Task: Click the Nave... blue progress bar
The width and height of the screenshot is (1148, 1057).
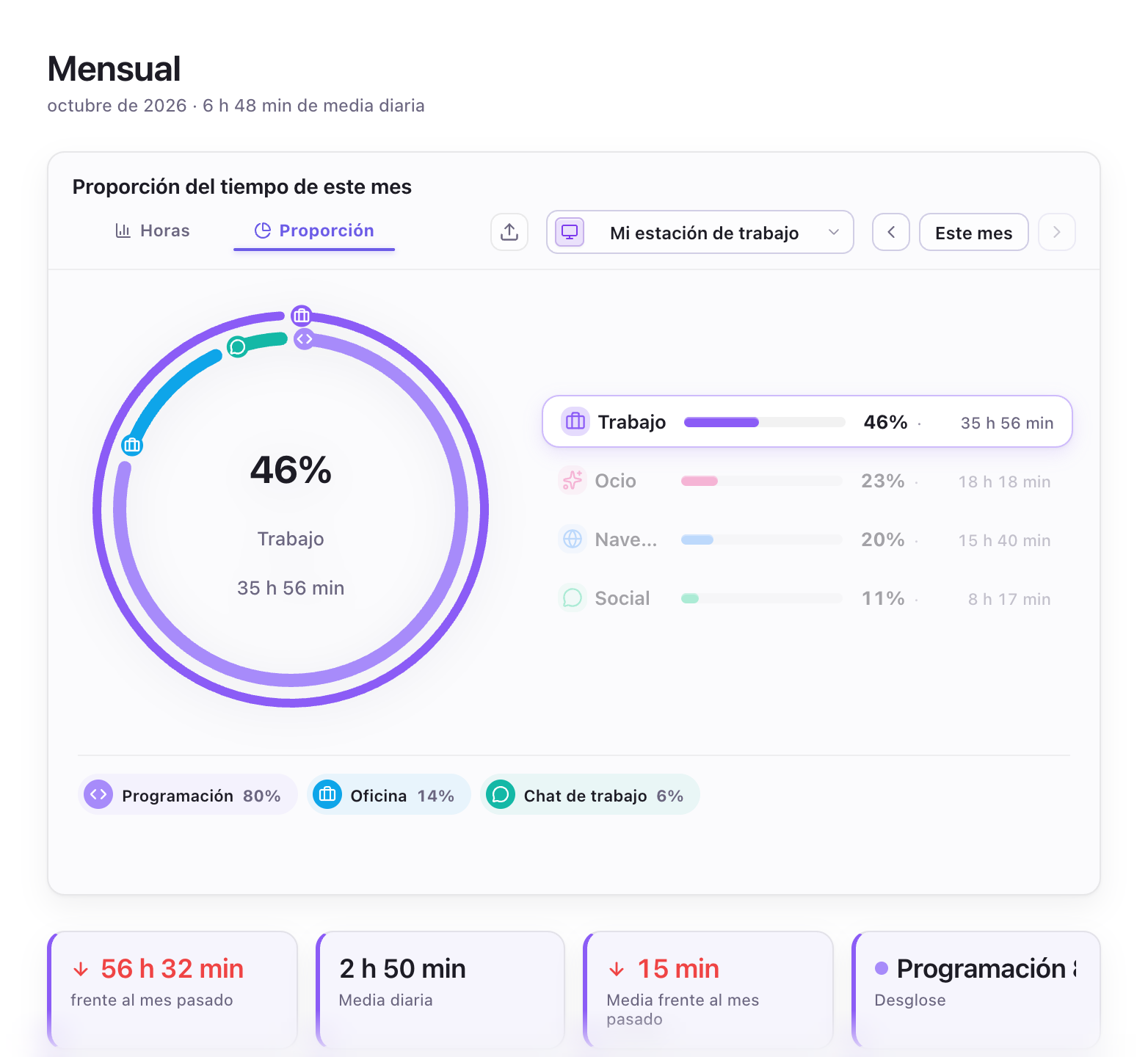Action: pyautogui.click(x=761, y=540)
